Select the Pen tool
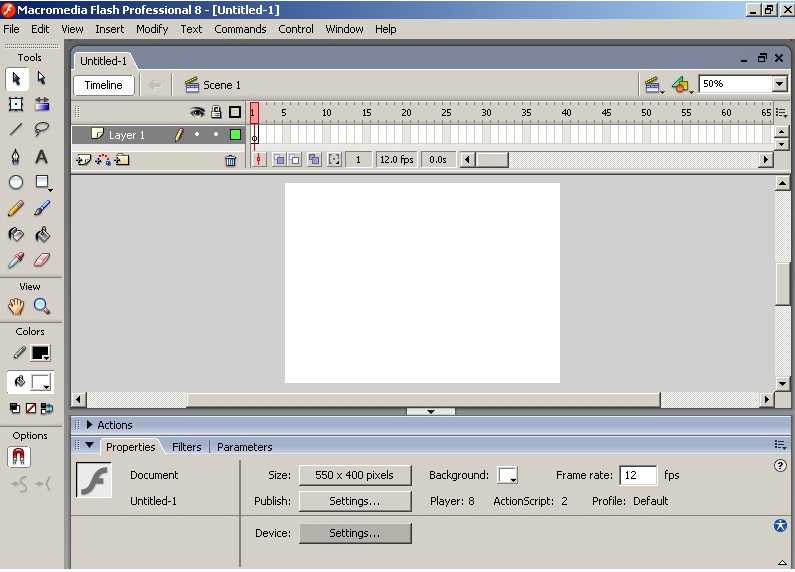This screenshot has height=572, width=795. click(x=16, y=157)
